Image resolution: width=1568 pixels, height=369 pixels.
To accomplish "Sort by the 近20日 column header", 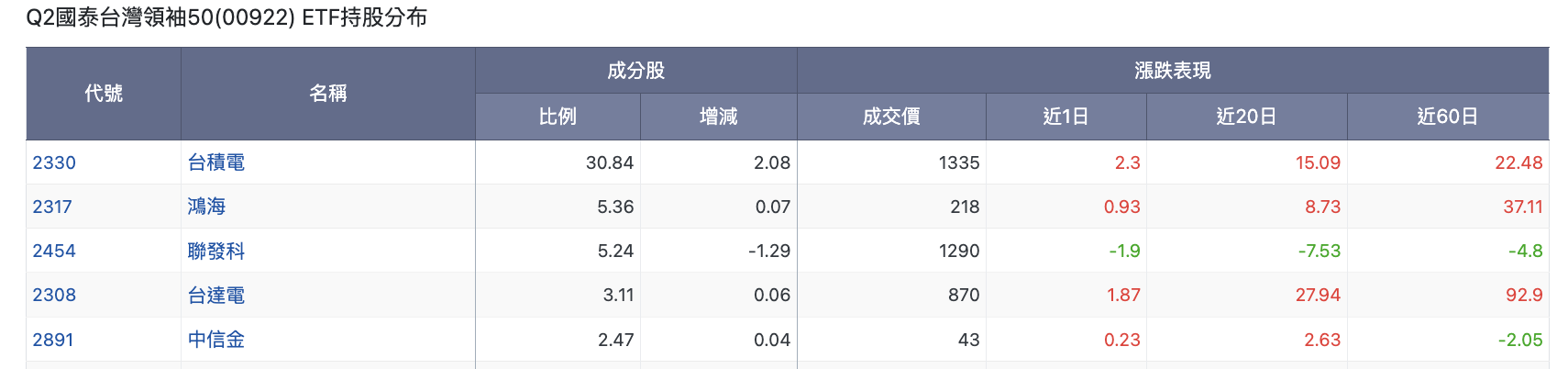I will (1247, 117).
